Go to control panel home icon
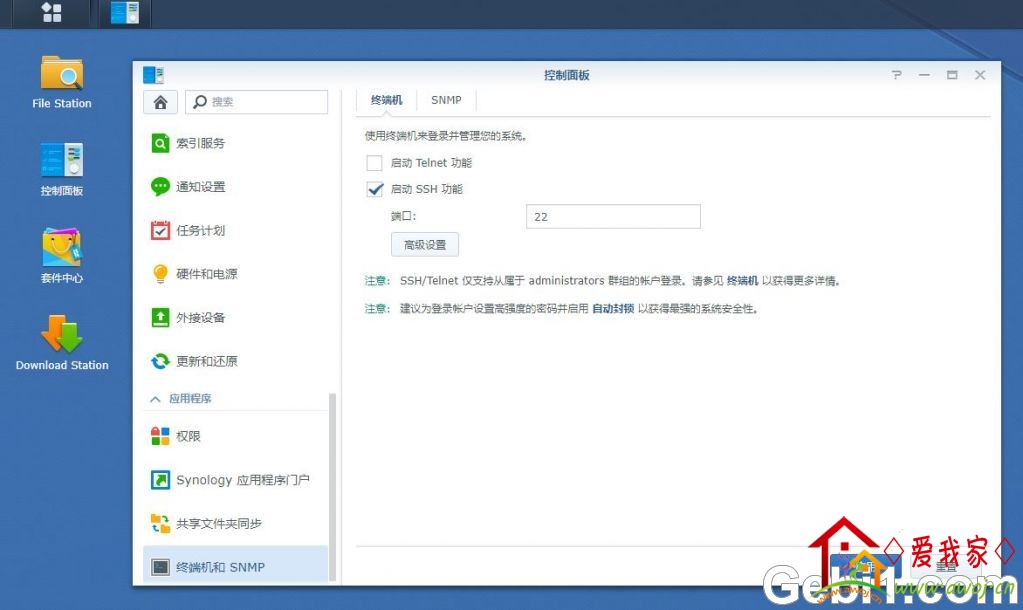Viewport: 1023px width, 610px height. [x=160, y=102]
